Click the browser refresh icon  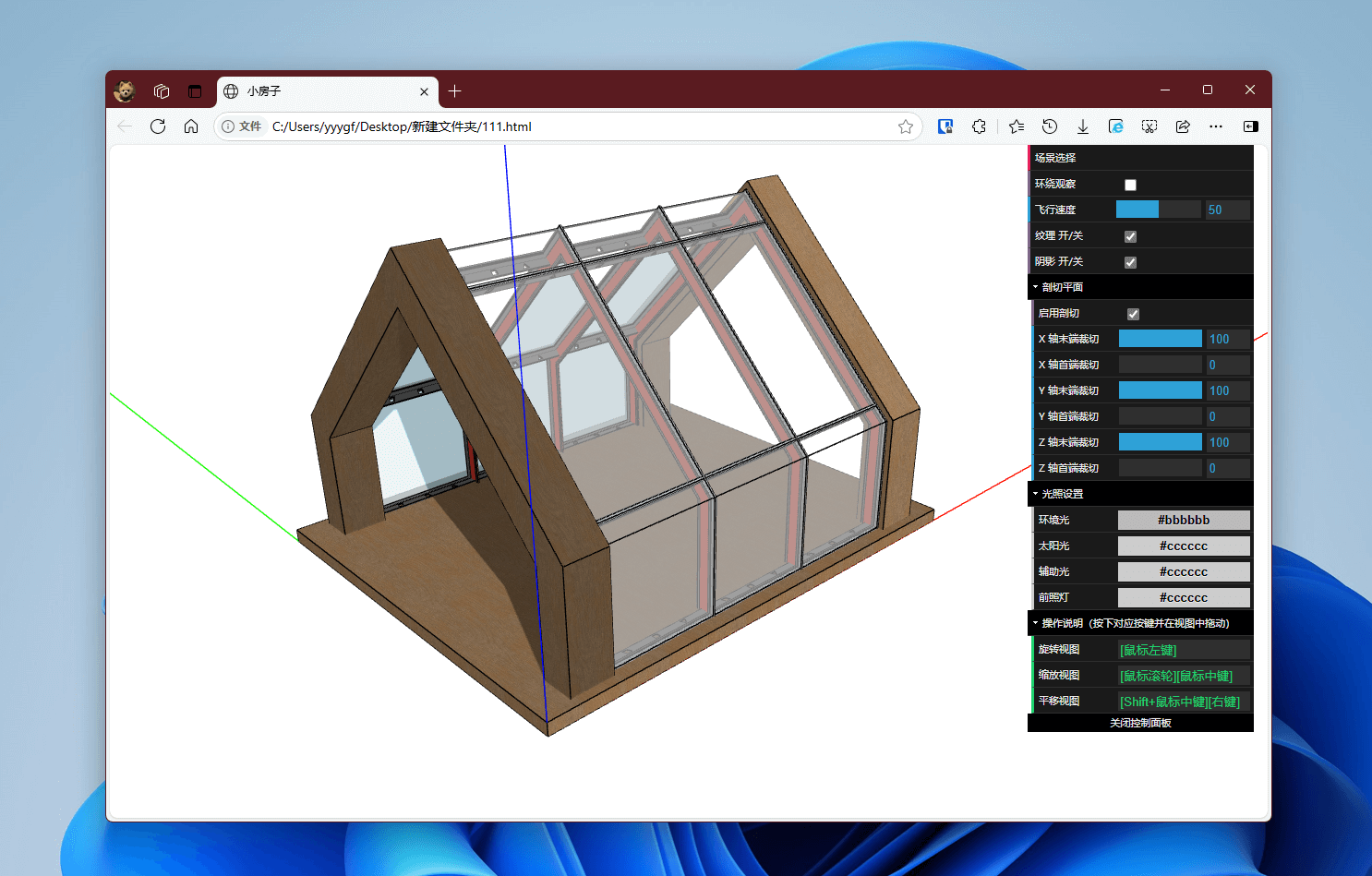(x=158, y=126)
